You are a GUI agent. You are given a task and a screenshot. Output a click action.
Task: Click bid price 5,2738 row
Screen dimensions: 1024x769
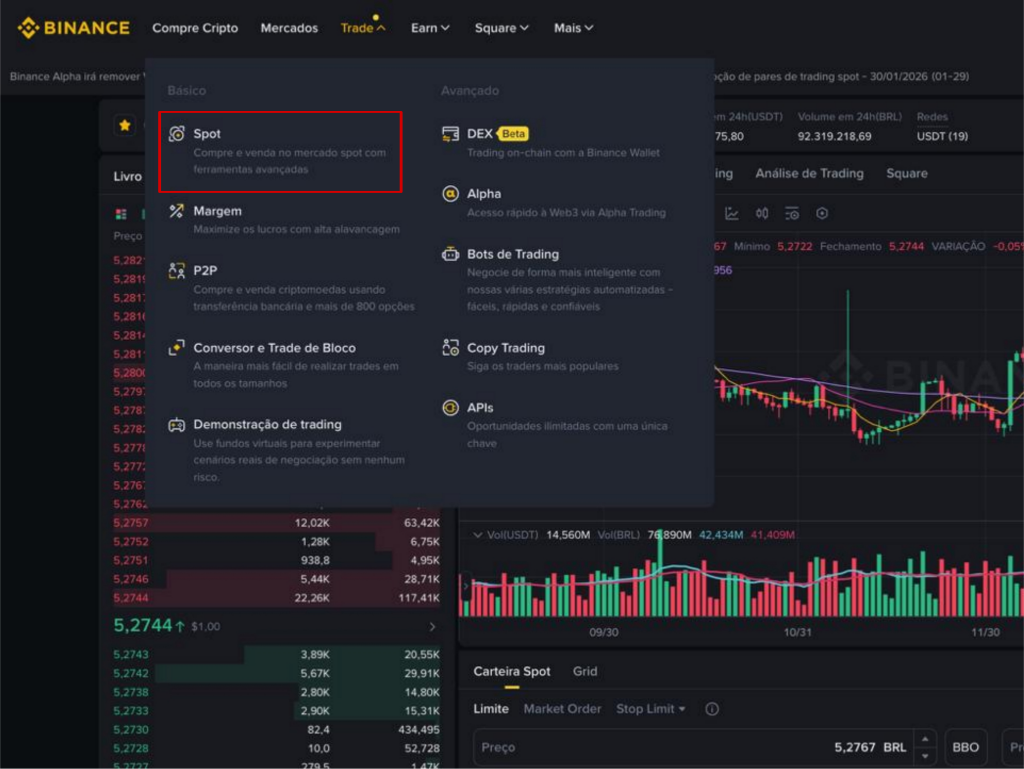(276, 693)
